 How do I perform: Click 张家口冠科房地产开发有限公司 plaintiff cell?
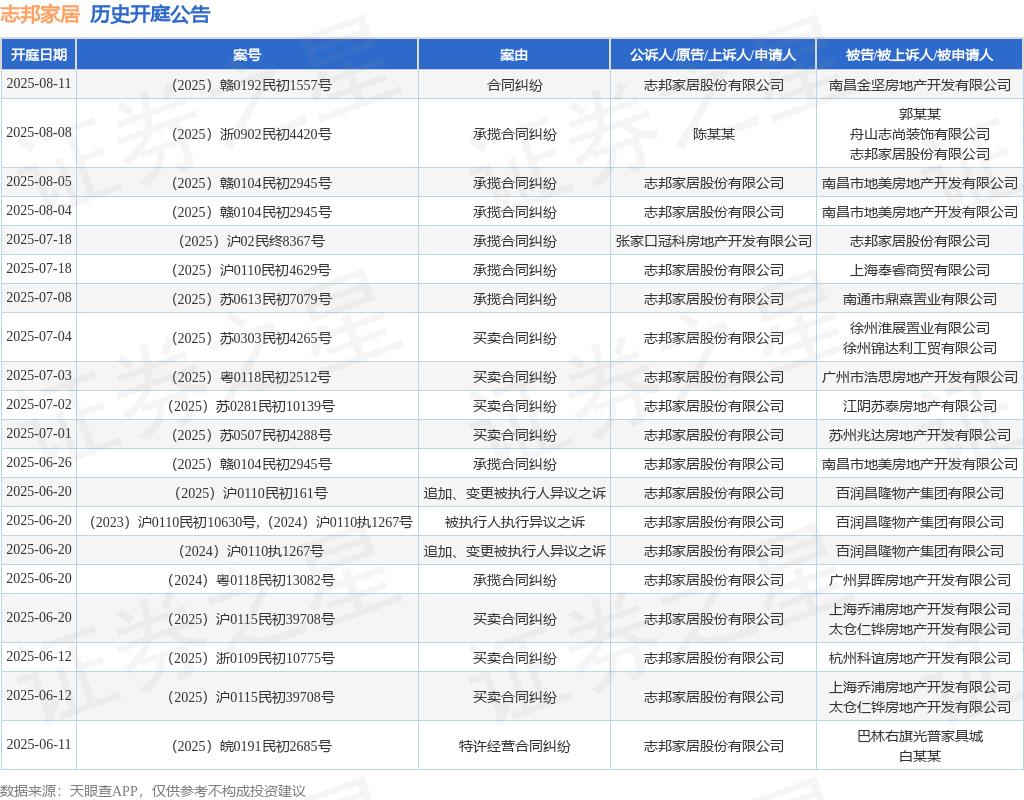[713, 241]
